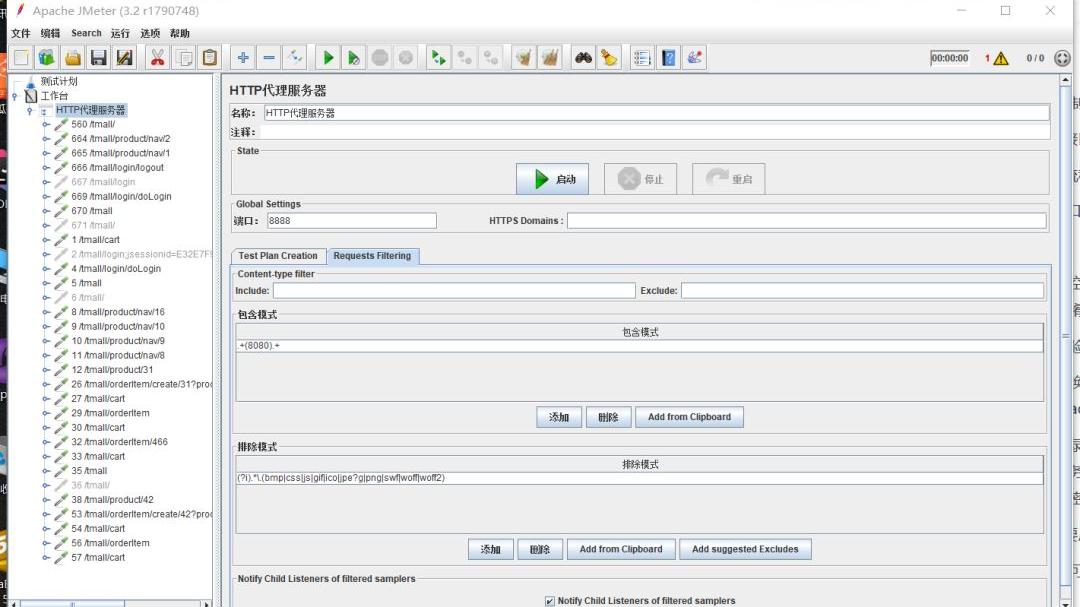This screenshot has width=1080, height=607.
Task: Toggle Notify Child Listeners of filtered samplers
Action: [550, 601]
